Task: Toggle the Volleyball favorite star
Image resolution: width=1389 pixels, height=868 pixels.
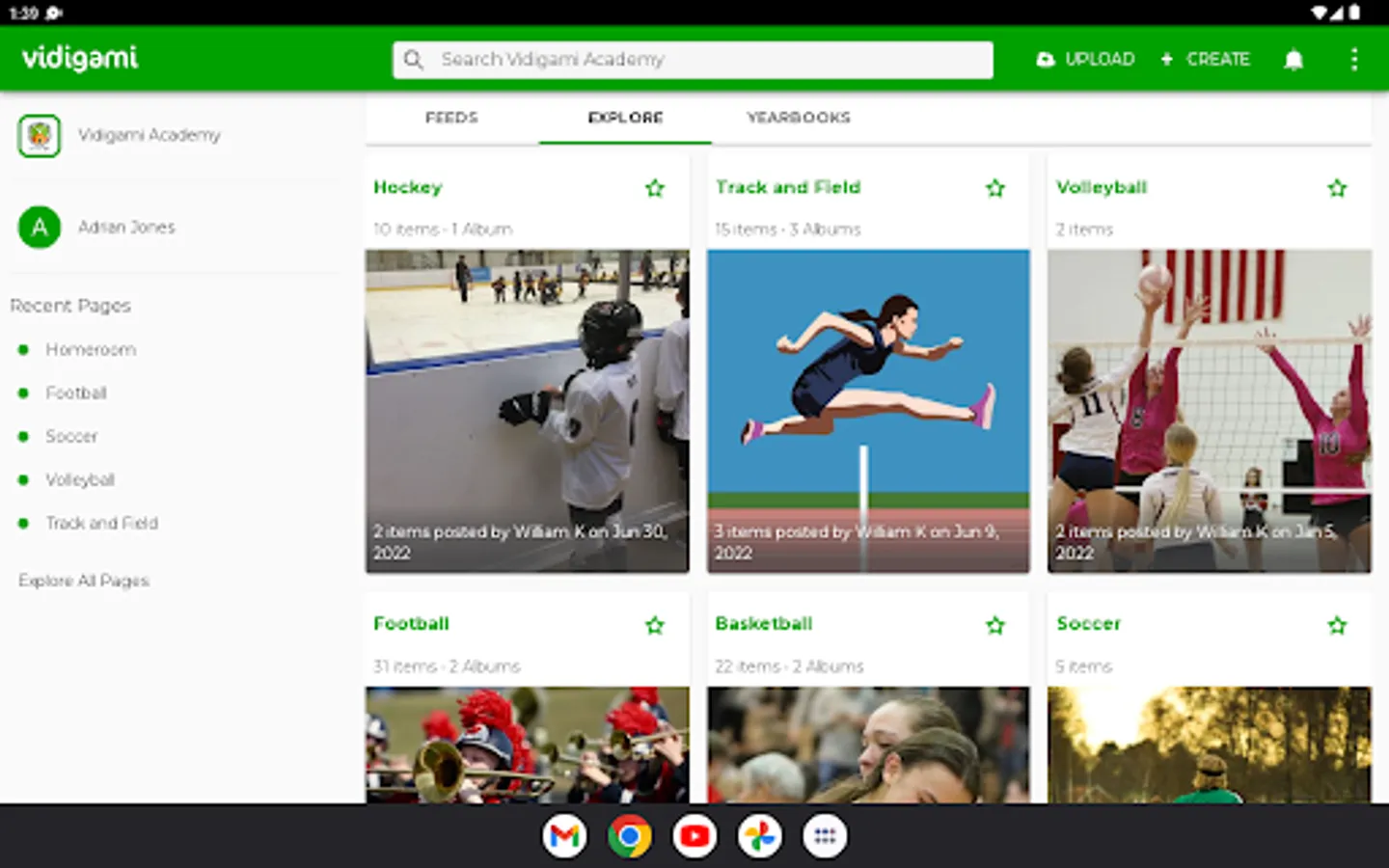Action: [1337, 188]
